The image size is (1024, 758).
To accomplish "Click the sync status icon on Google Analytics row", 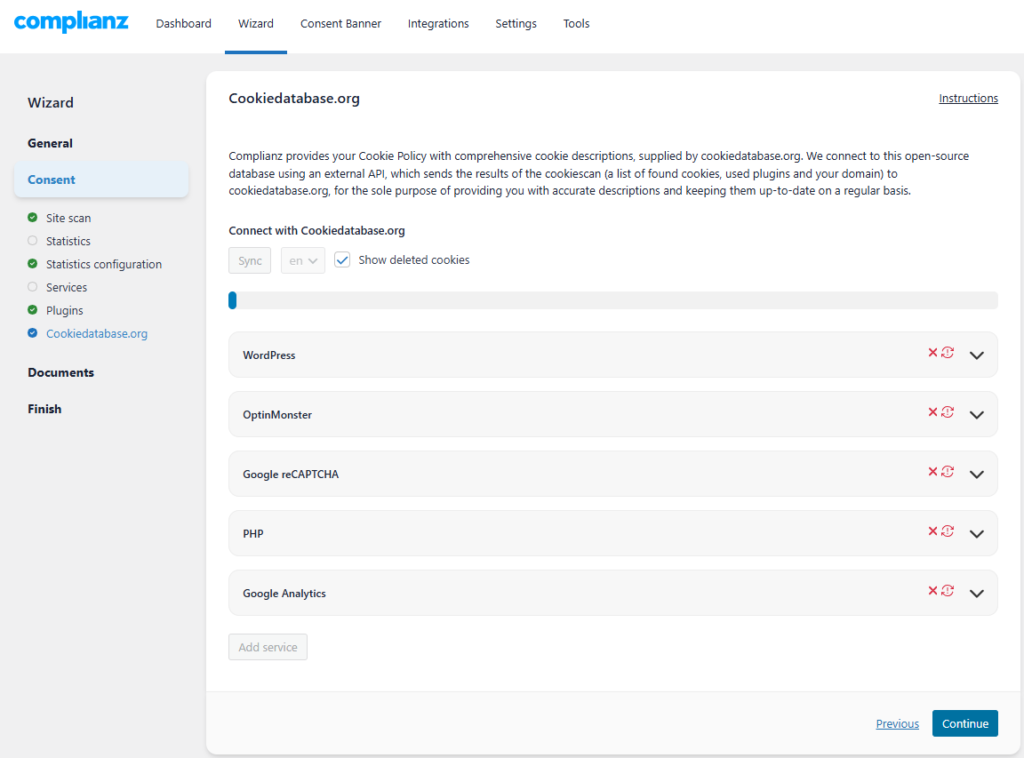I will [x=948, y=590].
